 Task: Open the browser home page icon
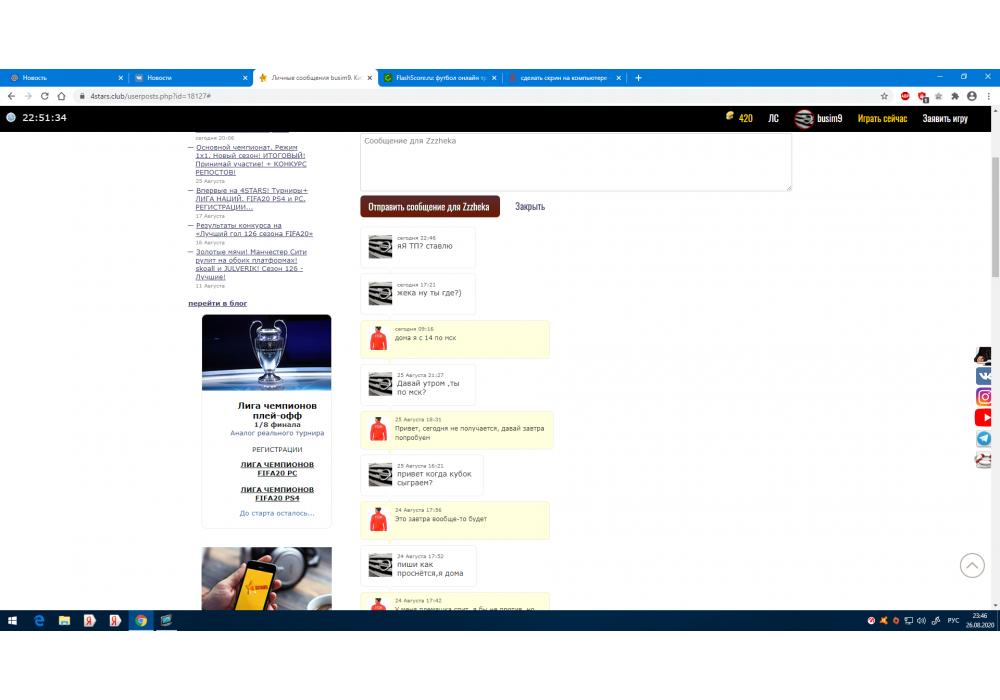coord(61,96)
